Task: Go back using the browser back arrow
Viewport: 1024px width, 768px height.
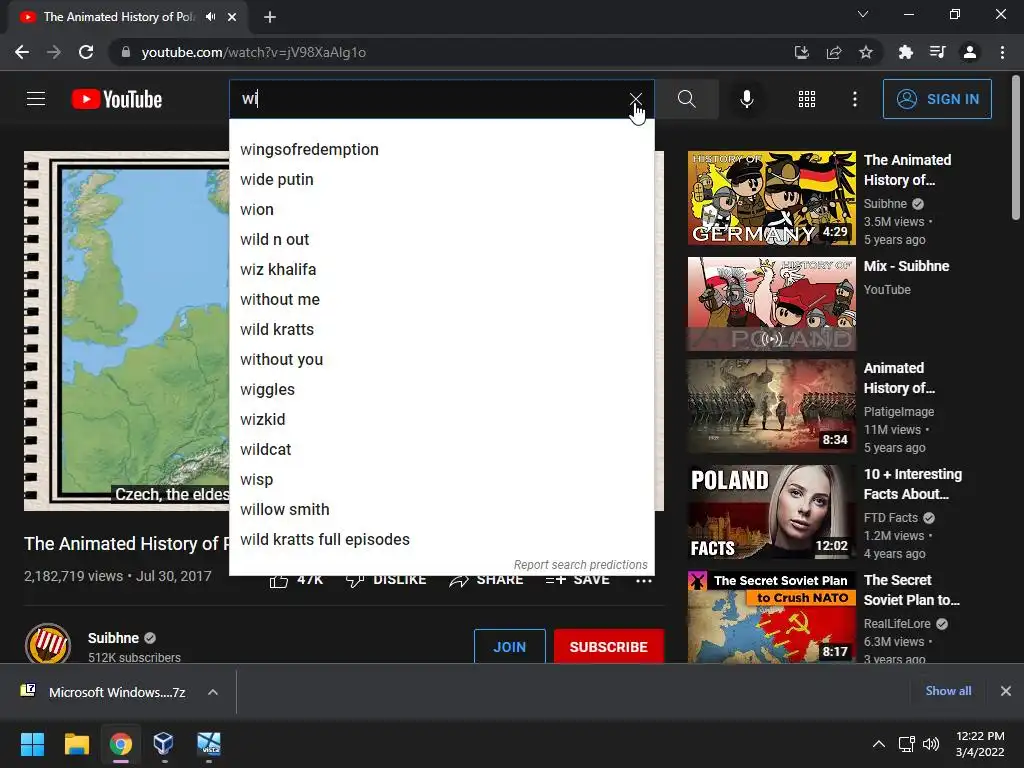Action: [22, 52]
